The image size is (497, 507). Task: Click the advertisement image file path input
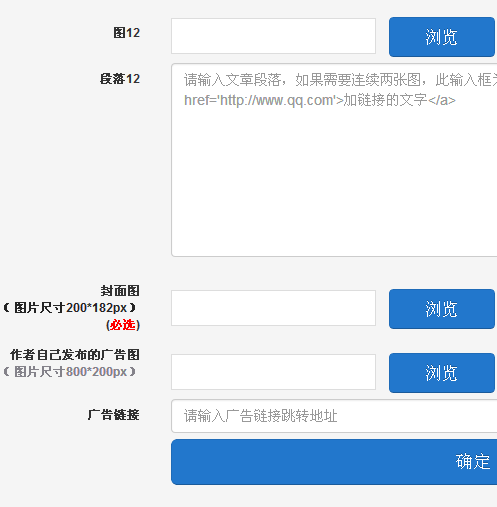click(x=273, y=372)
